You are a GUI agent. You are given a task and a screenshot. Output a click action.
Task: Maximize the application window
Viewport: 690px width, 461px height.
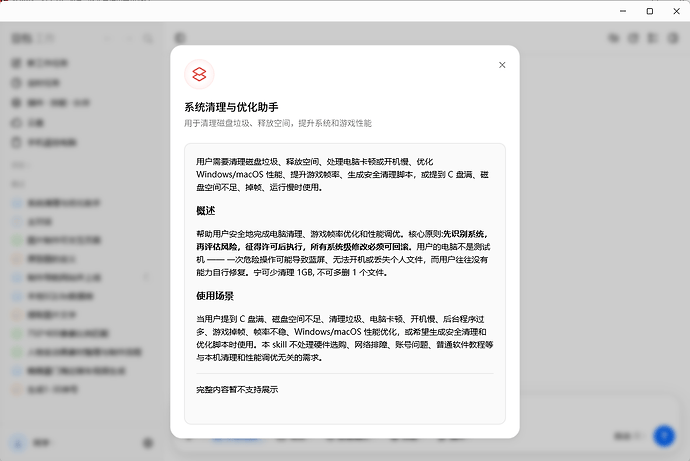click(650, 11)
